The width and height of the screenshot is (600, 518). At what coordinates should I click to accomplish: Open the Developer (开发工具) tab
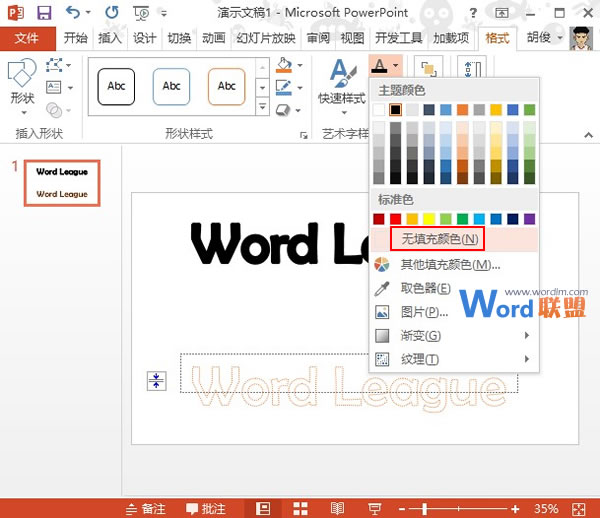tap(398, 38)
